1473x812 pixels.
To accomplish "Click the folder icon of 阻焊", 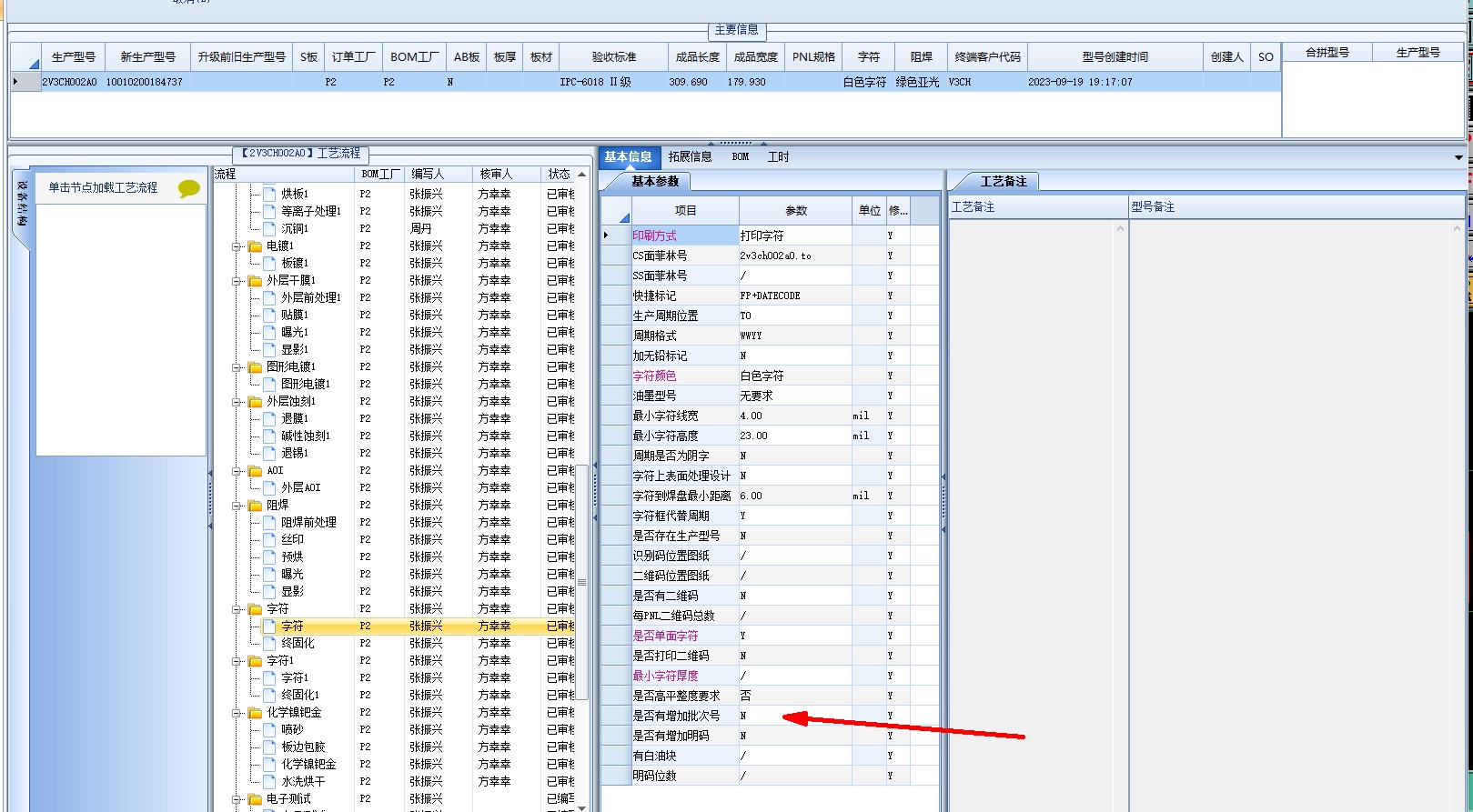I will tap(255, 505).
